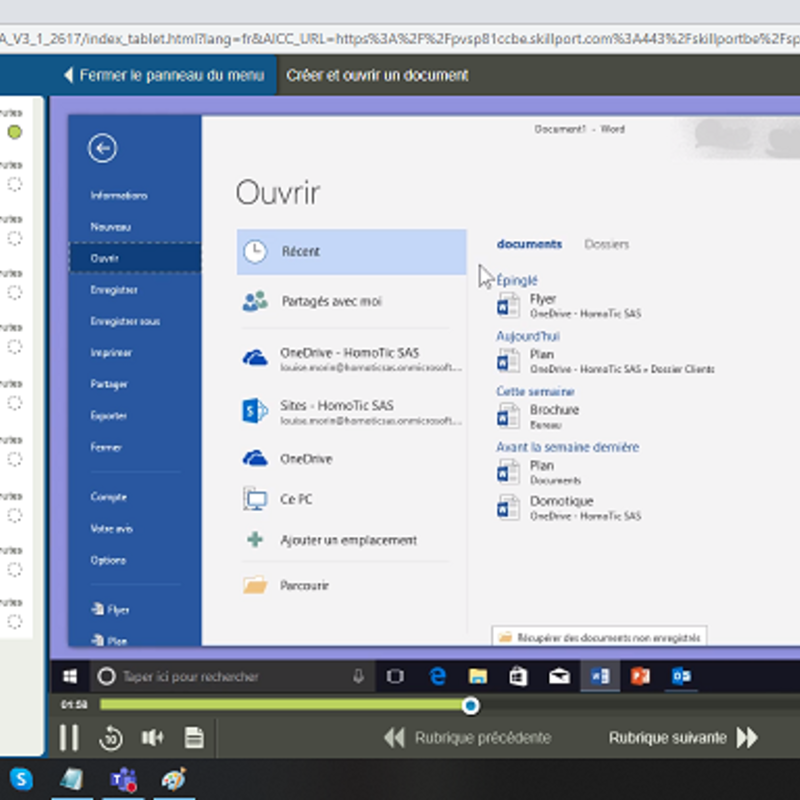Select the personal OneDrive location
Image resolution: width=800 pixels, height=800 pixels.
coord(351,458)
